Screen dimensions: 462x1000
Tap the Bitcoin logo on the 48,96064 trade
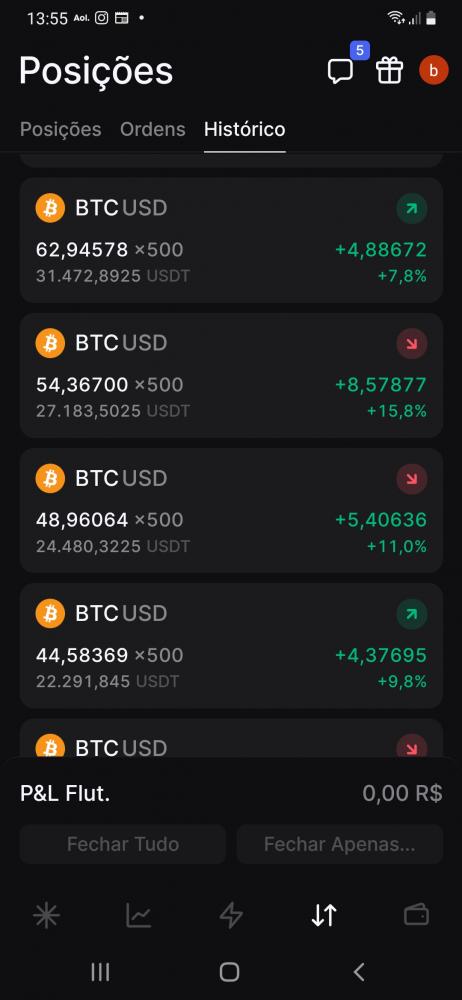[x=50, y=478]
